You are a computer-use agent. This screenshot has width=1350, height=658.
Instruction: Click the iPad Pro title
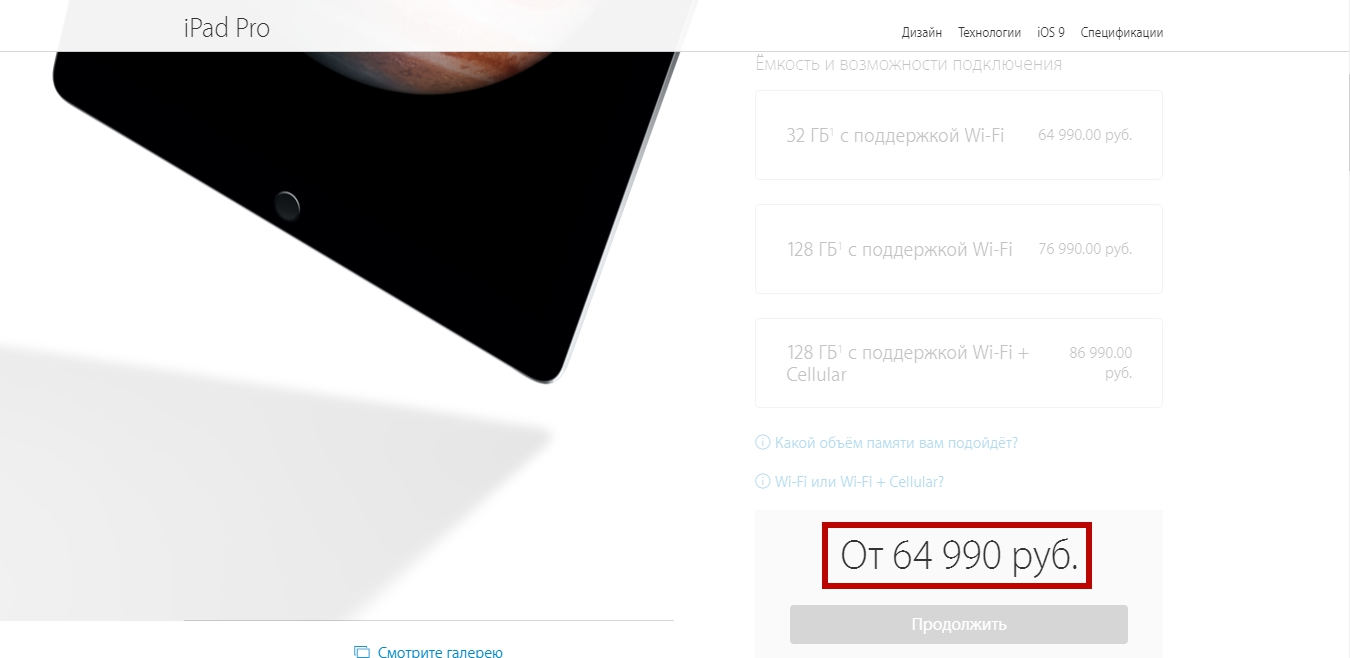click(x=227, y=28)
